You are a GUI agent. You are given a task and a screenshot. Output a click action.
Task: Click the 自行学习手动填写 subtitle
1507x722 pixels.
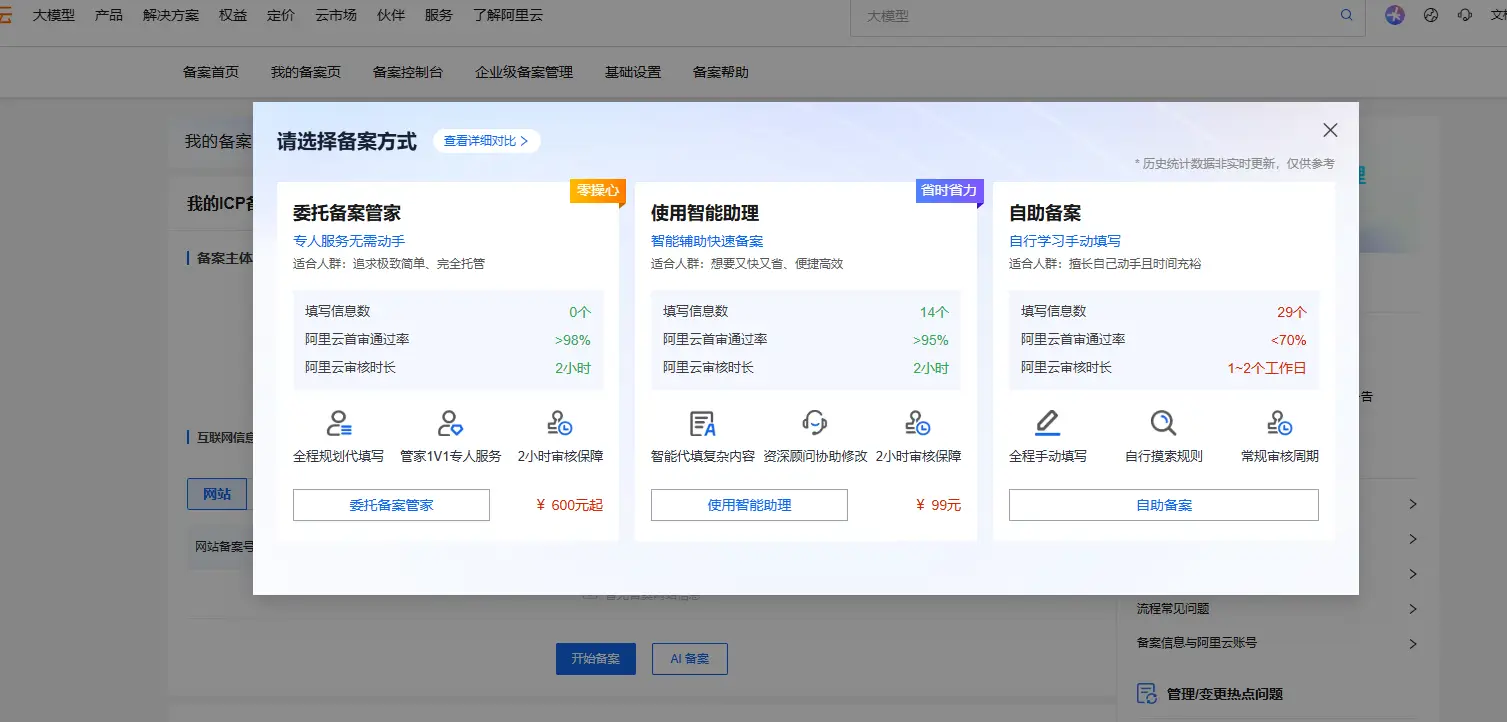pyautogui.click(x=1065, y=241)
